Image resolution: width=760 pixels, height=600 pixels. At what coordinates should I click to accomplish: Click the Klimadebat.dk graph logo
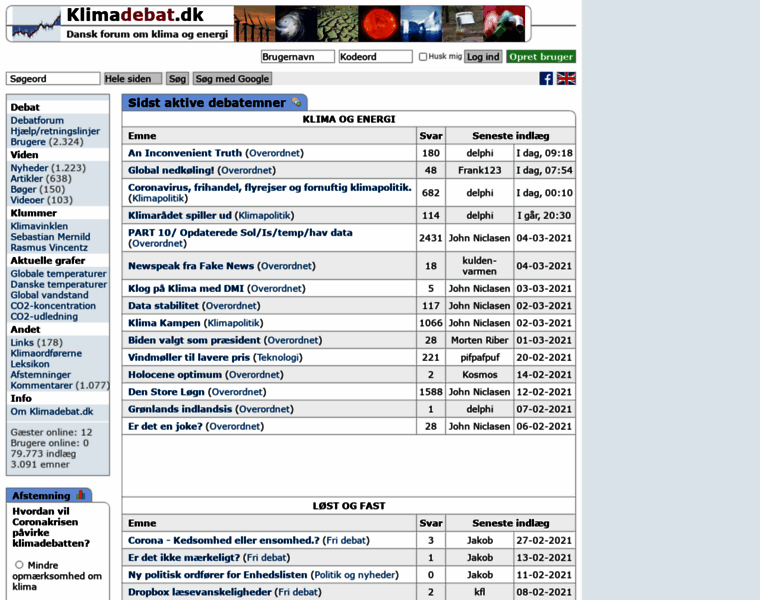coord(36,24)
